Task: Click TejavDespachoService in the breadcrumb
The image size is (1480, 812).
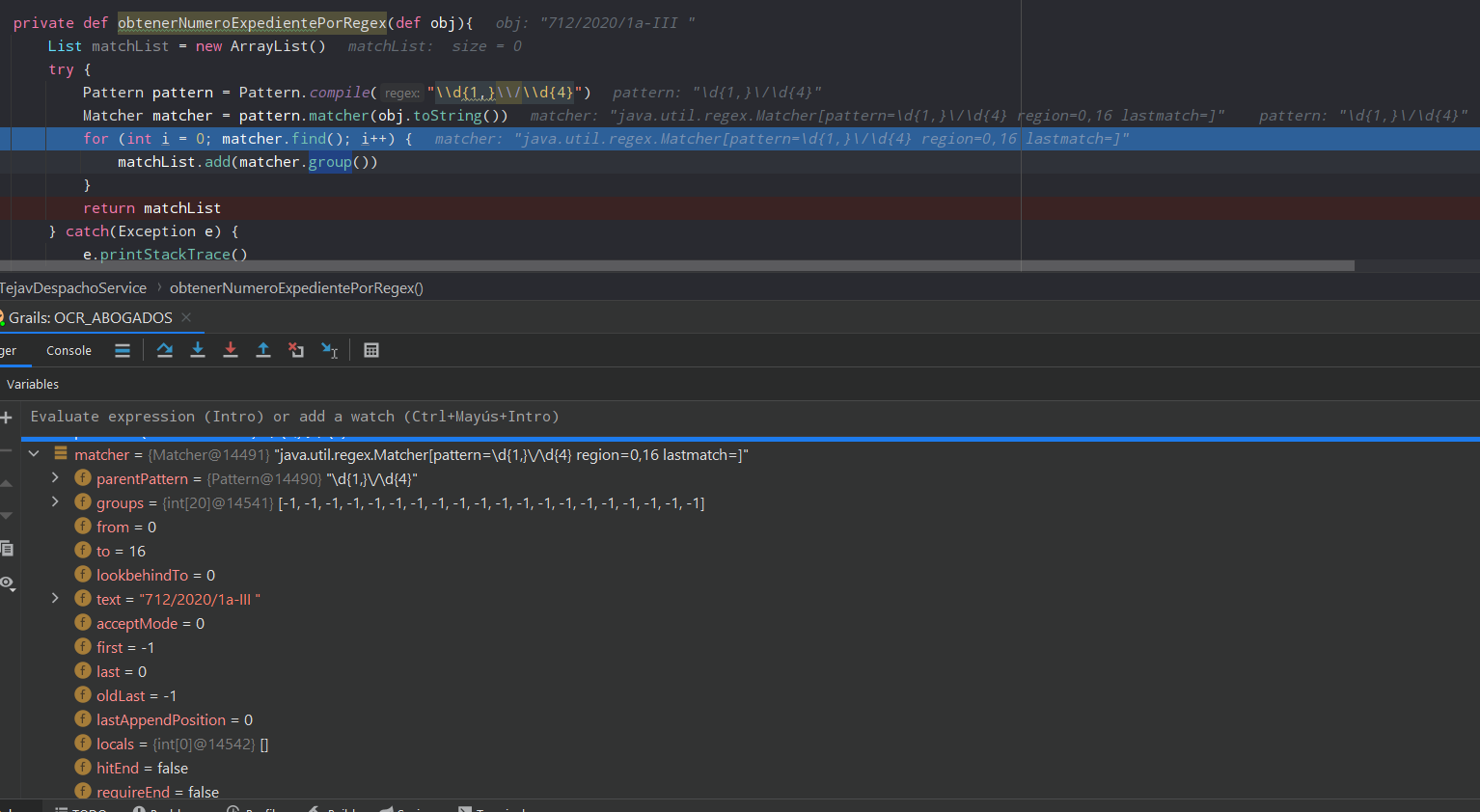Action: pyautogui.click(x=73, y=287)
